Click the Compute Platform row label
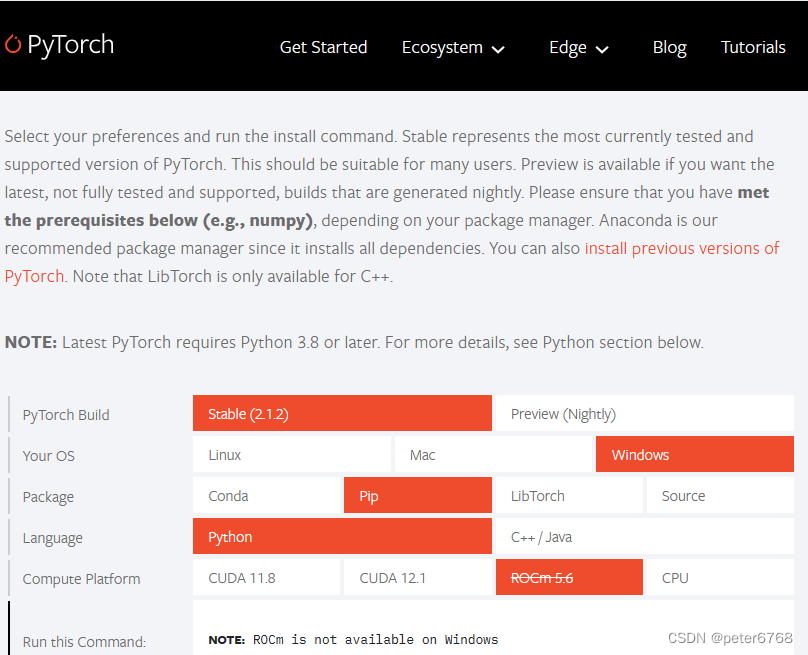The width and height of the screenshot is (808, 655). (x=81, y=579)
